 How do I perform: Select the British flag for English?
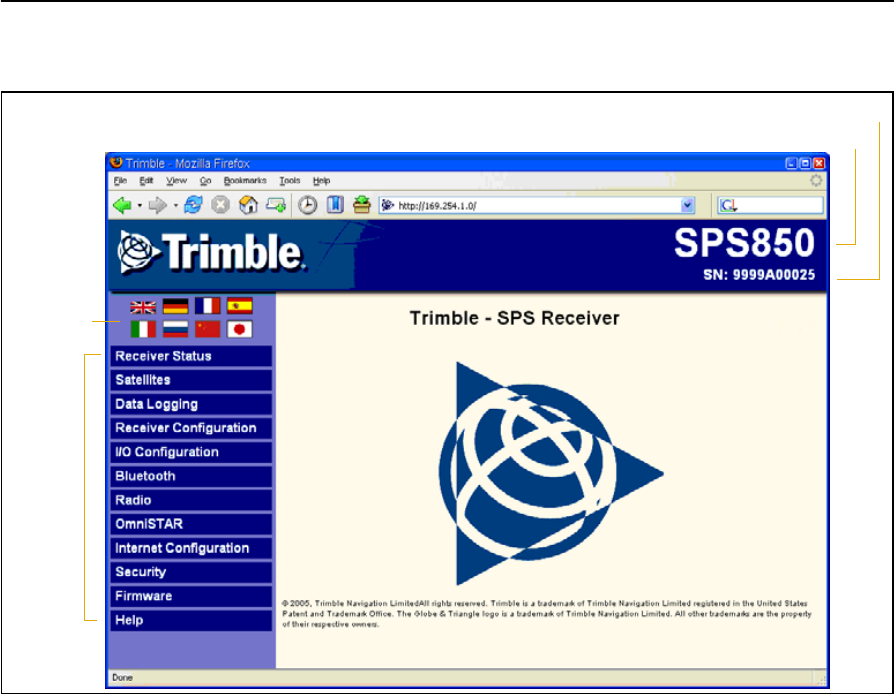(x=143, y=307)
